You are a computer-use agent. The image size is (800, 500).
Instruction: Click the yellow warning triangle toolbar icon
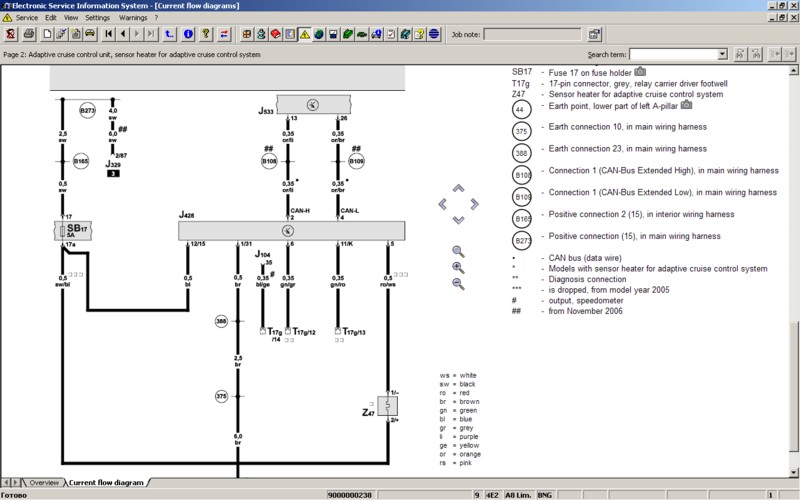click(304, 34)
